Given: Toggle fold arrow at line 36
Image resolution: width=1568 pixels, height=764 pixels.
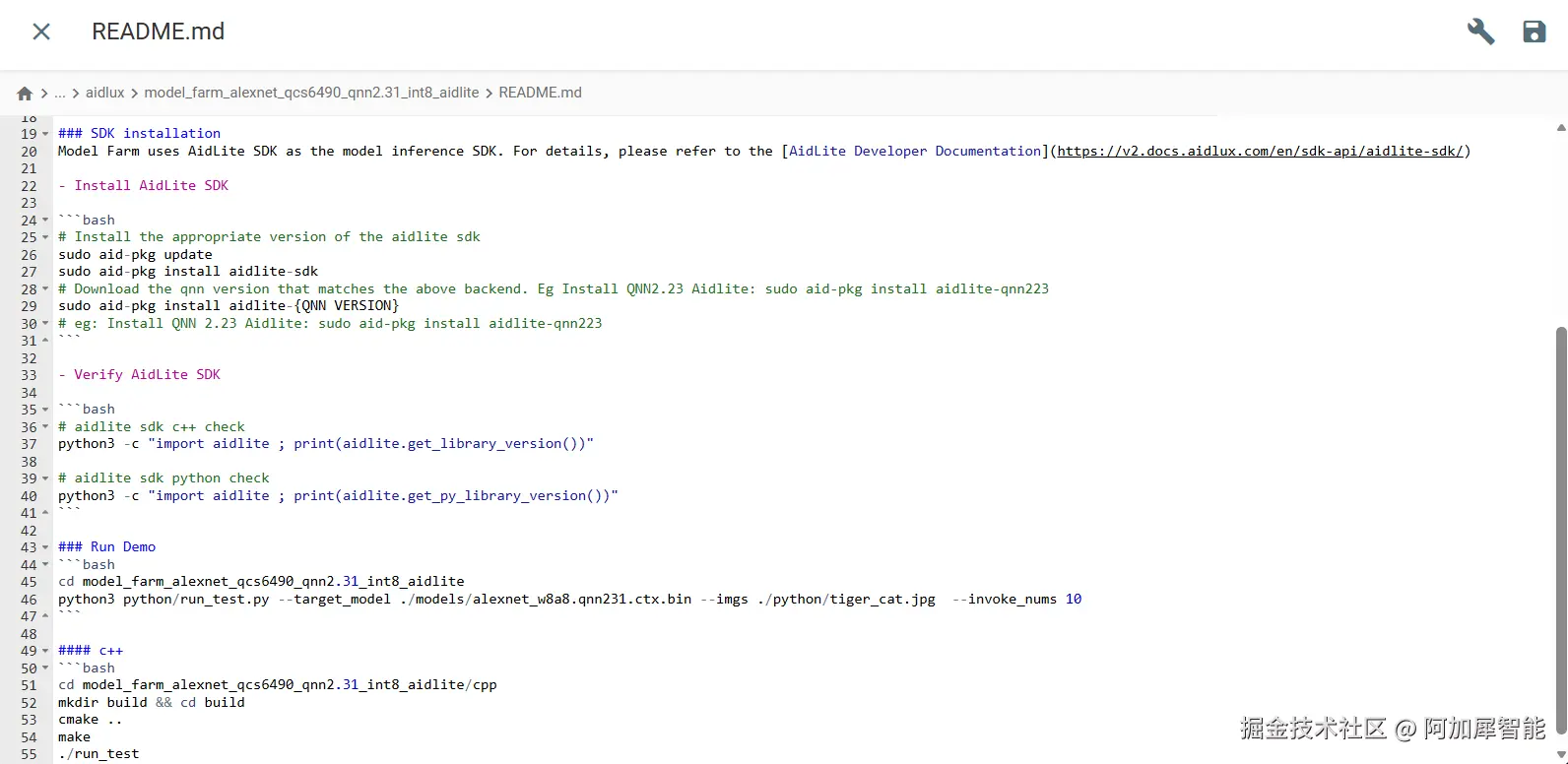Looking at the screenshot, I should point(45,427).
